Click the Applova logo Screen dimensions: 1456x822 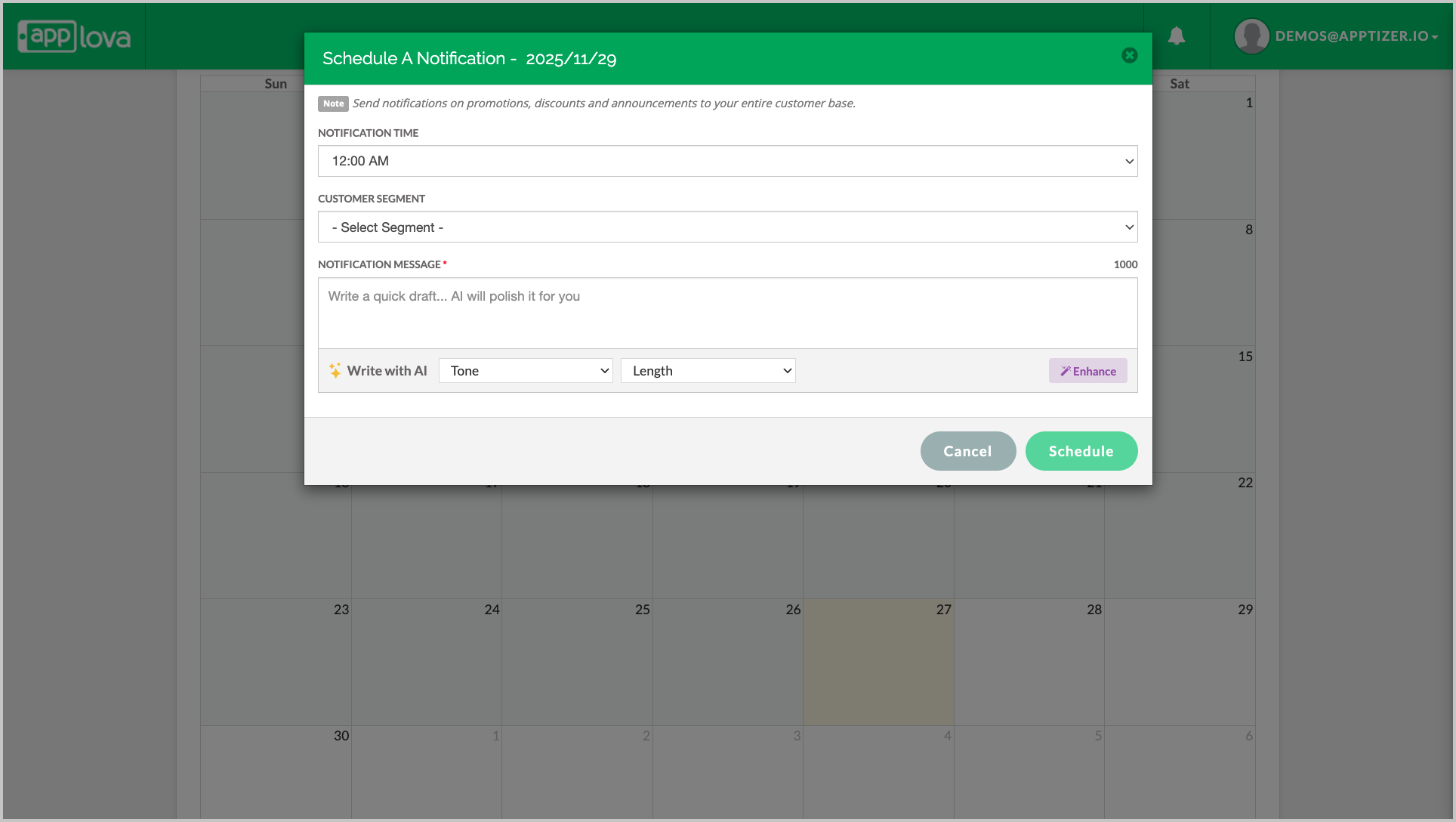[x=74, y=36]
